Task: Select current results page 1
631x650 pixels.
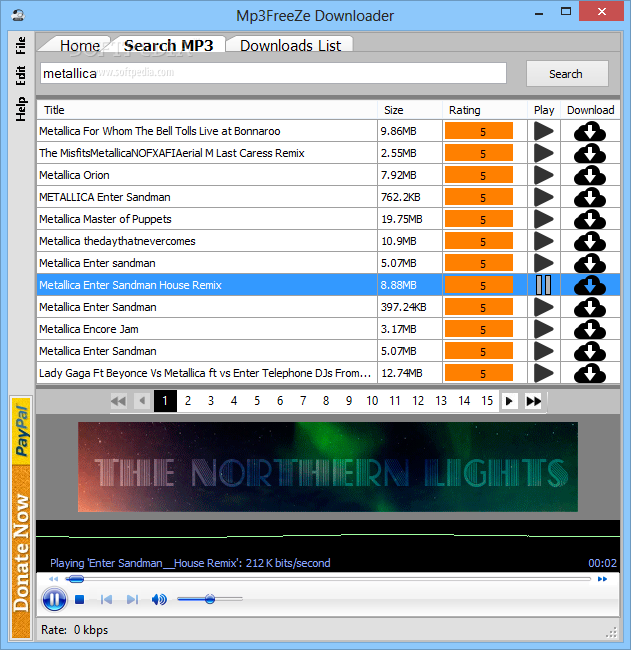Action: point(165,401)
